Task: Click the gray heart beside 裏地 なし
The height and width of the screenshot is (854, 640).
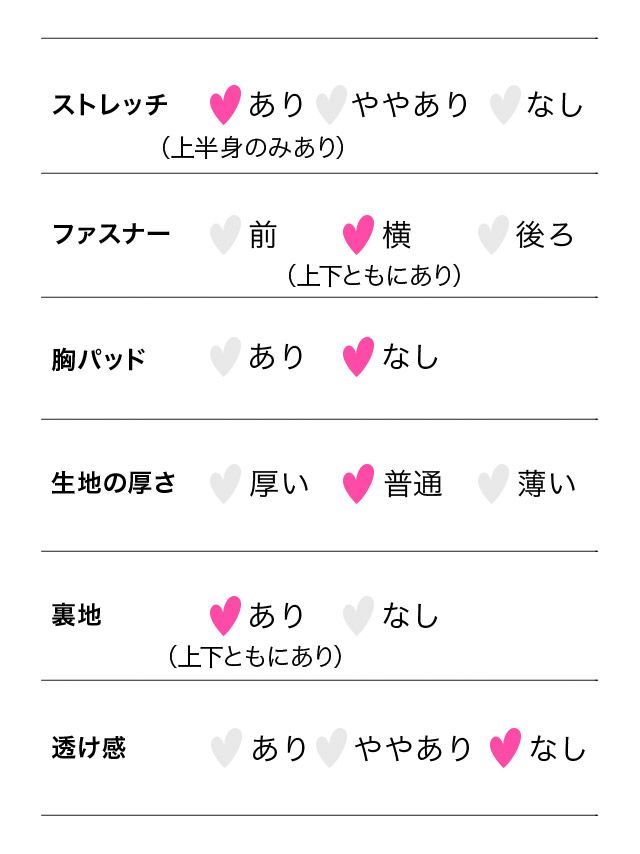Action: click(x=358, y=615)
